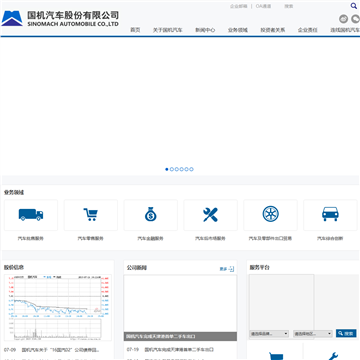Open the region selection dropdown
This screenshot has height=360, width=360.
[313, 333]
